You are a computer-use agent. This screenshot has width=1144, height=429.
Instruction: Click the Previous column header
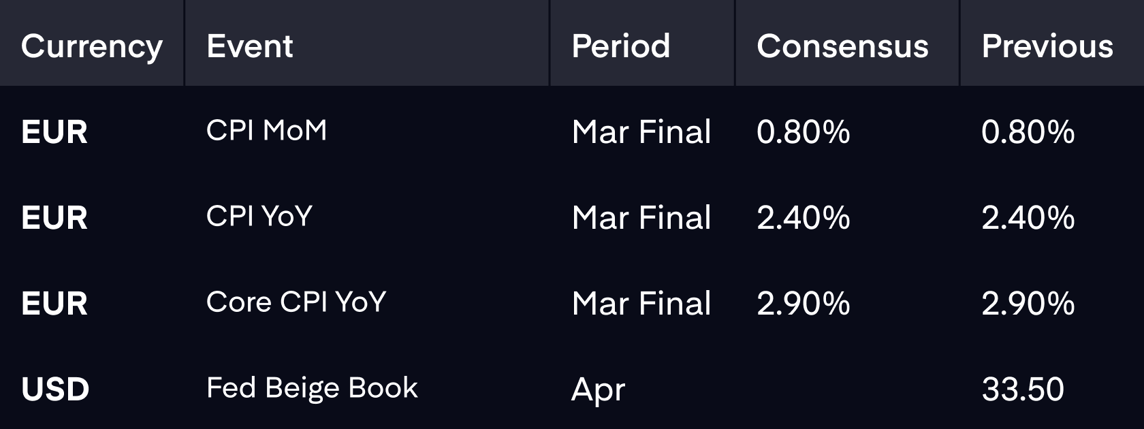click(1048, 46)
